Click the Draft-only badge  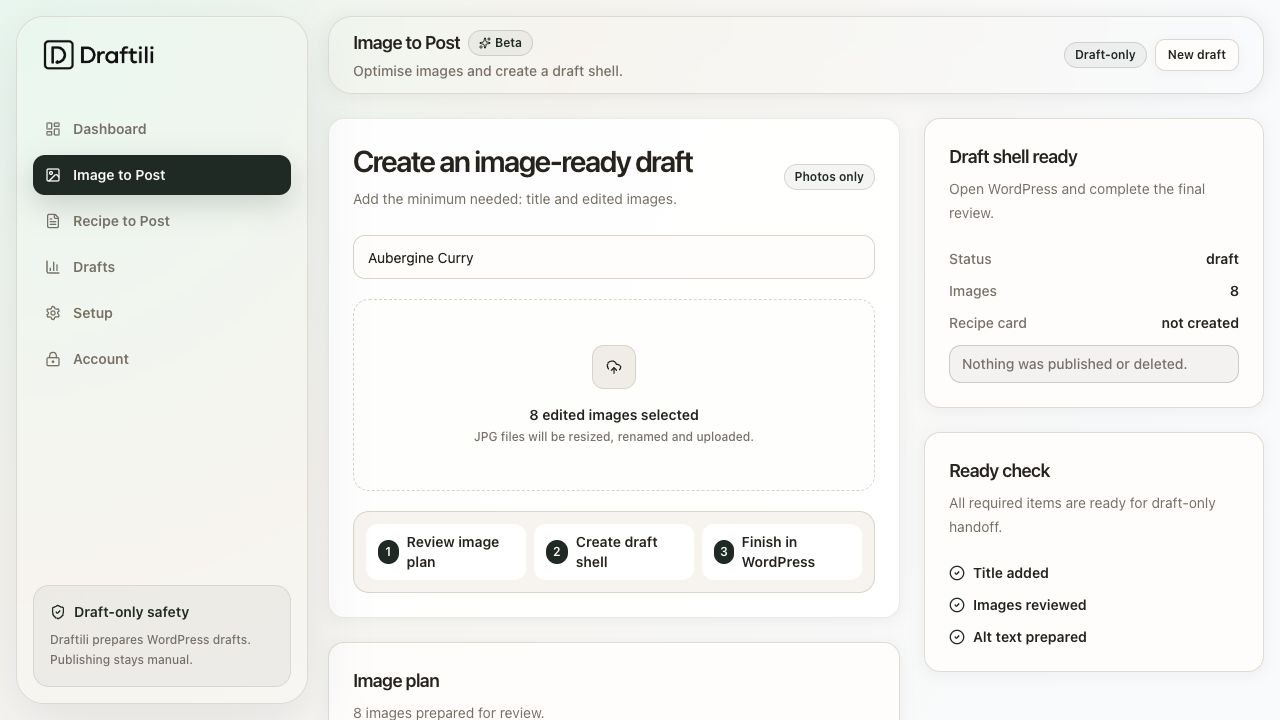pos(1105,55)
